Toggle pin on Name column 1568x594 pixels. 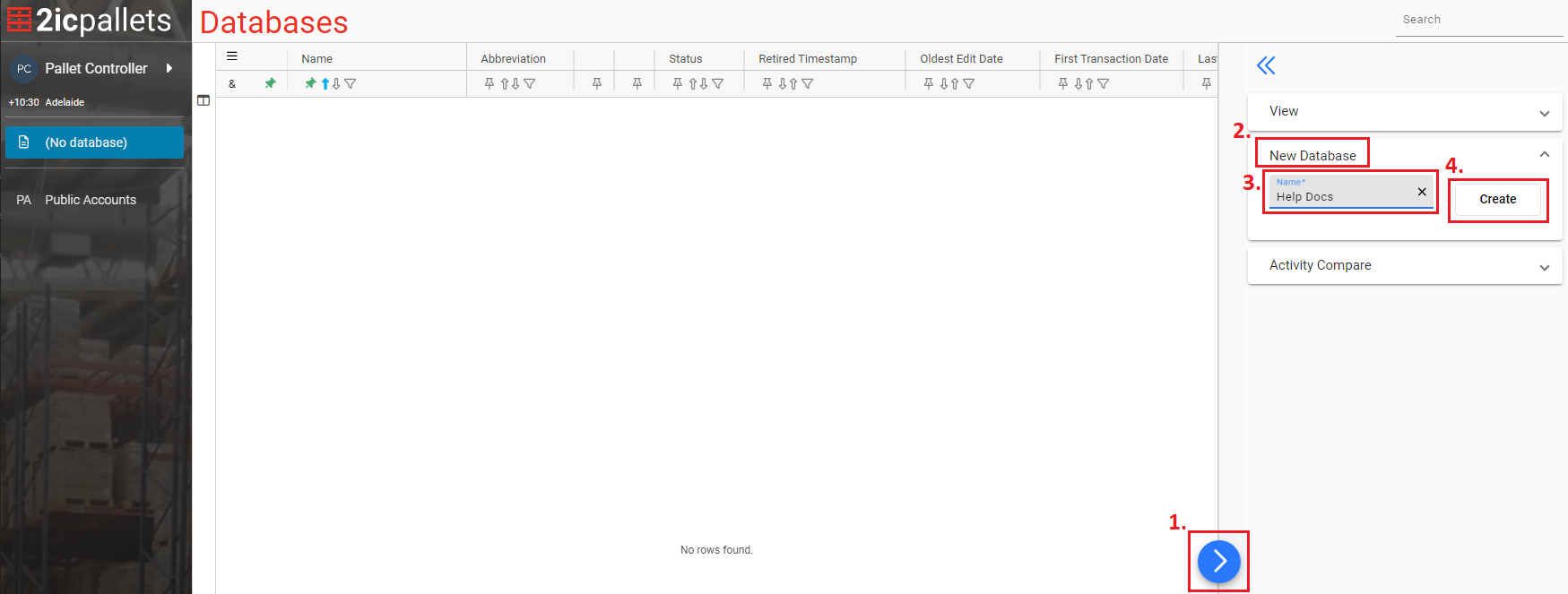[x=310, y=84]
